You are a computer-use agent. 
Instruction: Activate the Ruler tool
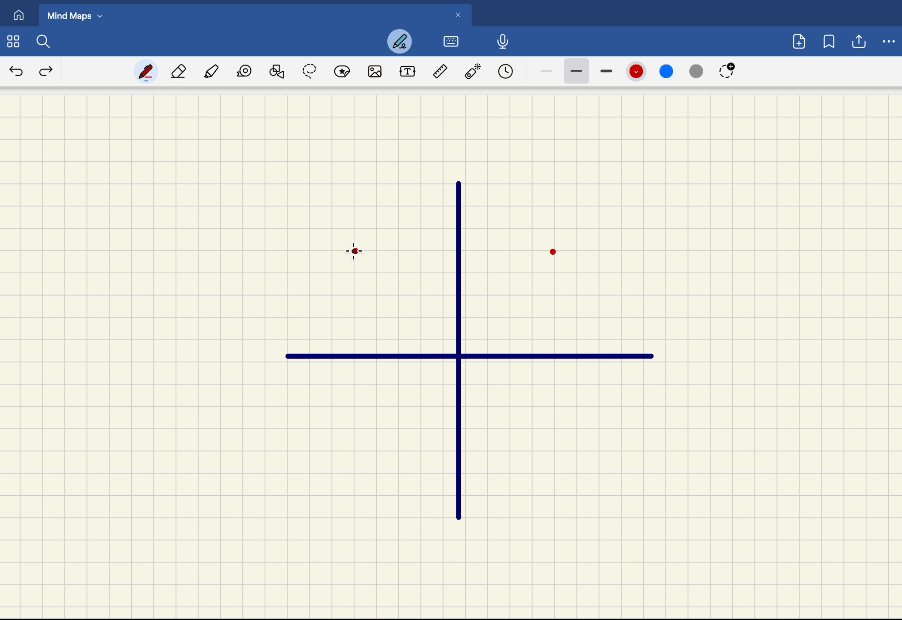440,72
